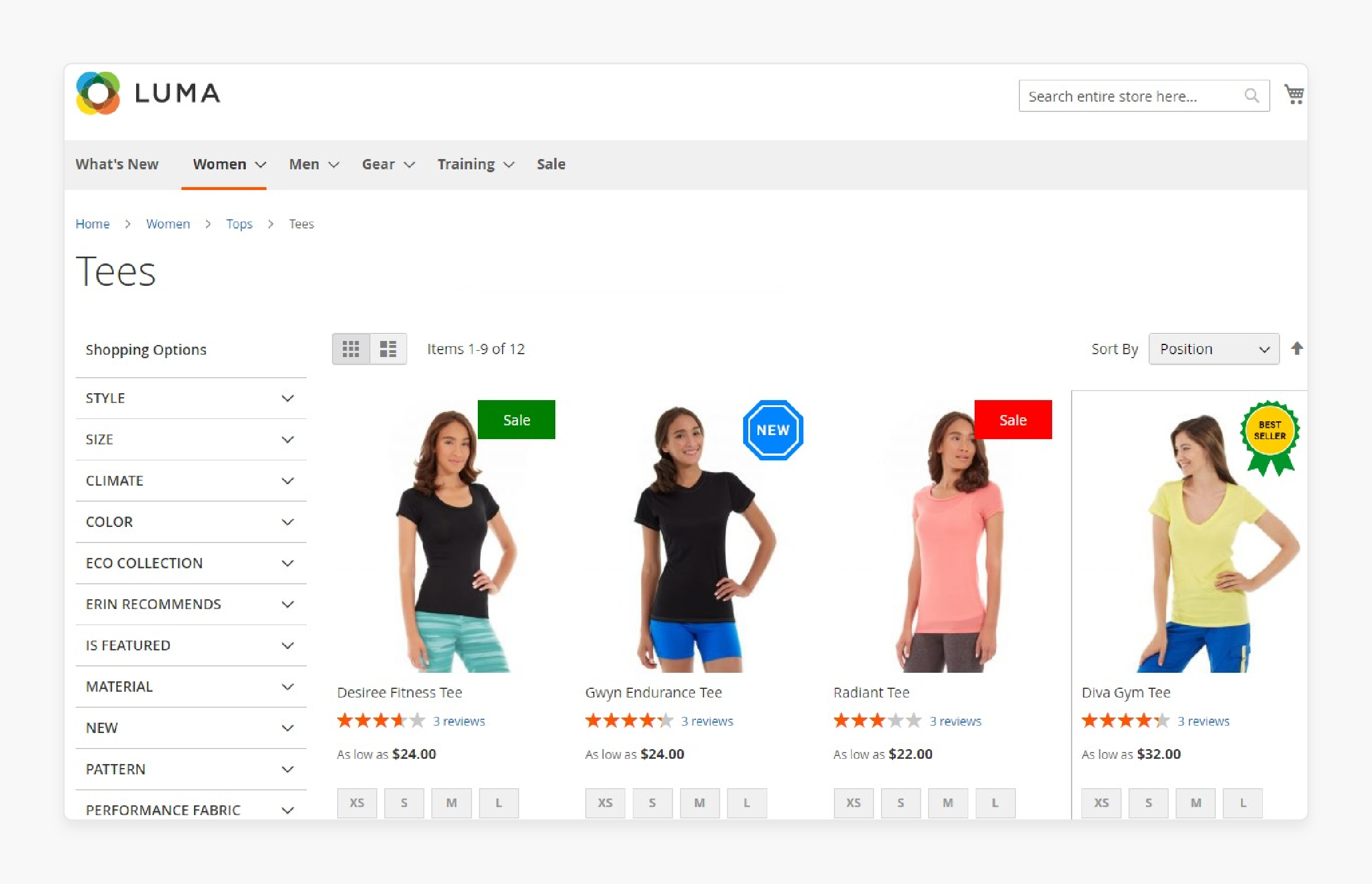Open the Gear menu
This screenshot has height=884, width=1372.
pos(388,164)
